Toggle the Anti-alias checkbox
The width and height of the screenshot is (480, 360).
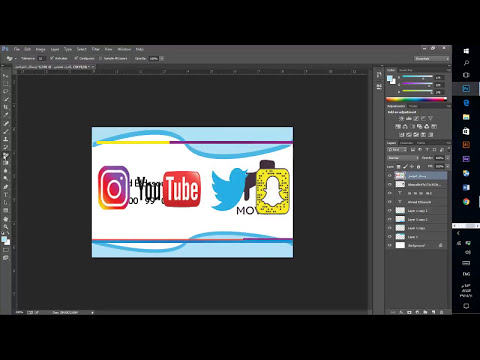[x=52, y=58]
